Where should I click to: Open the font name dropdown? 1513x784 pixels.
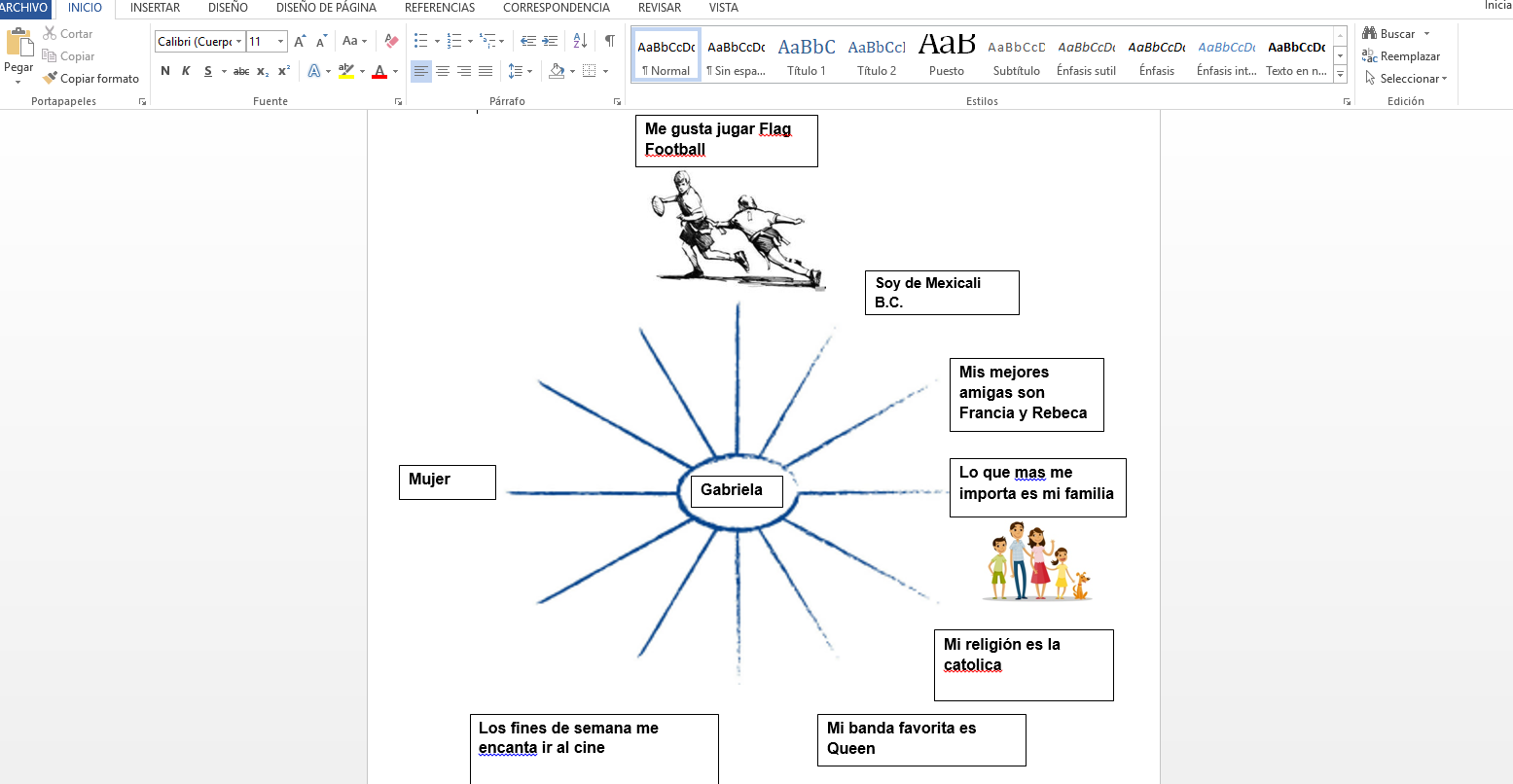point(238,42)
